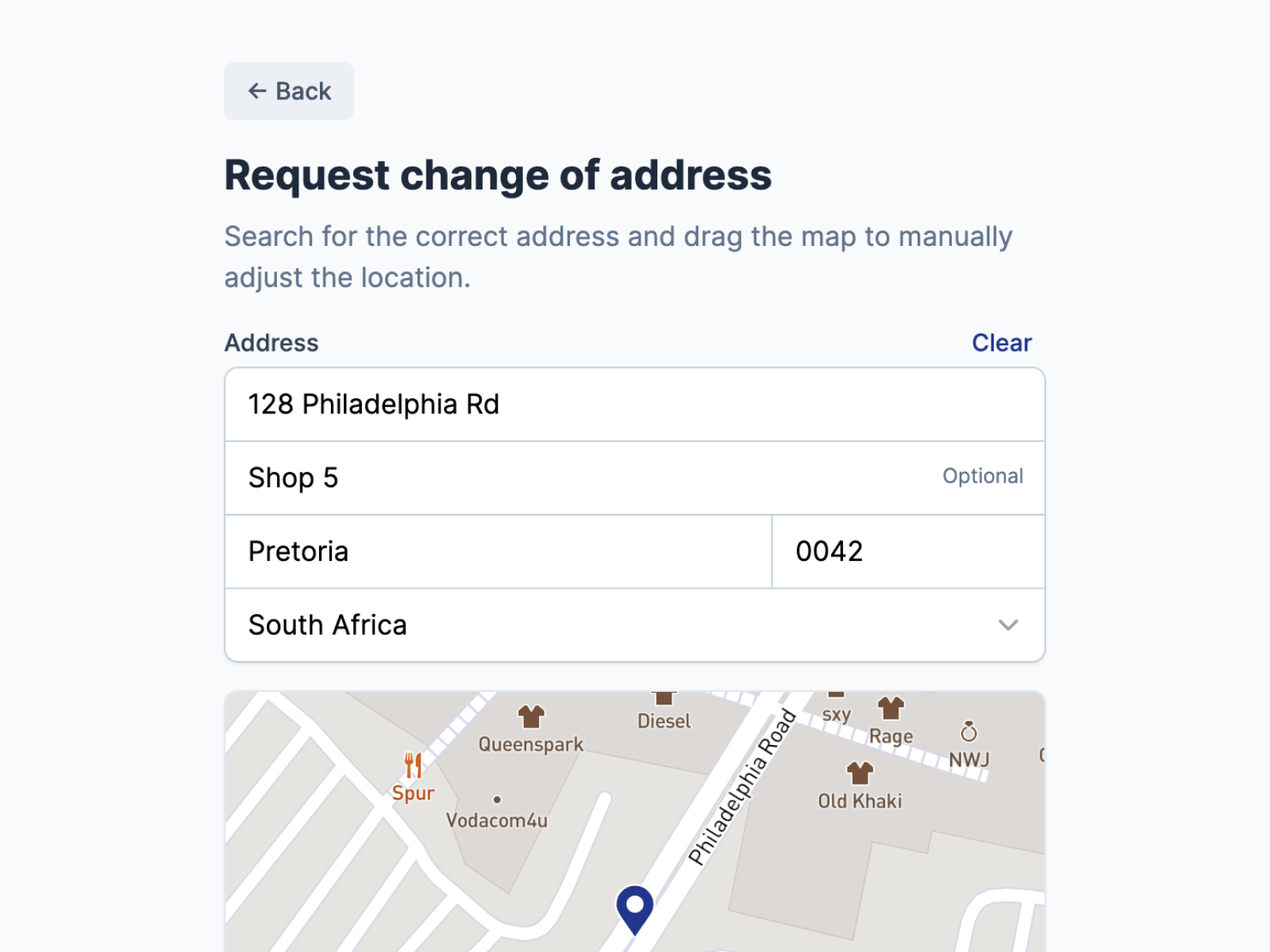Click the Clear address link
Image resolution: width=1270 pixels, height=952 pixels.
click(x=1002, y=343)
